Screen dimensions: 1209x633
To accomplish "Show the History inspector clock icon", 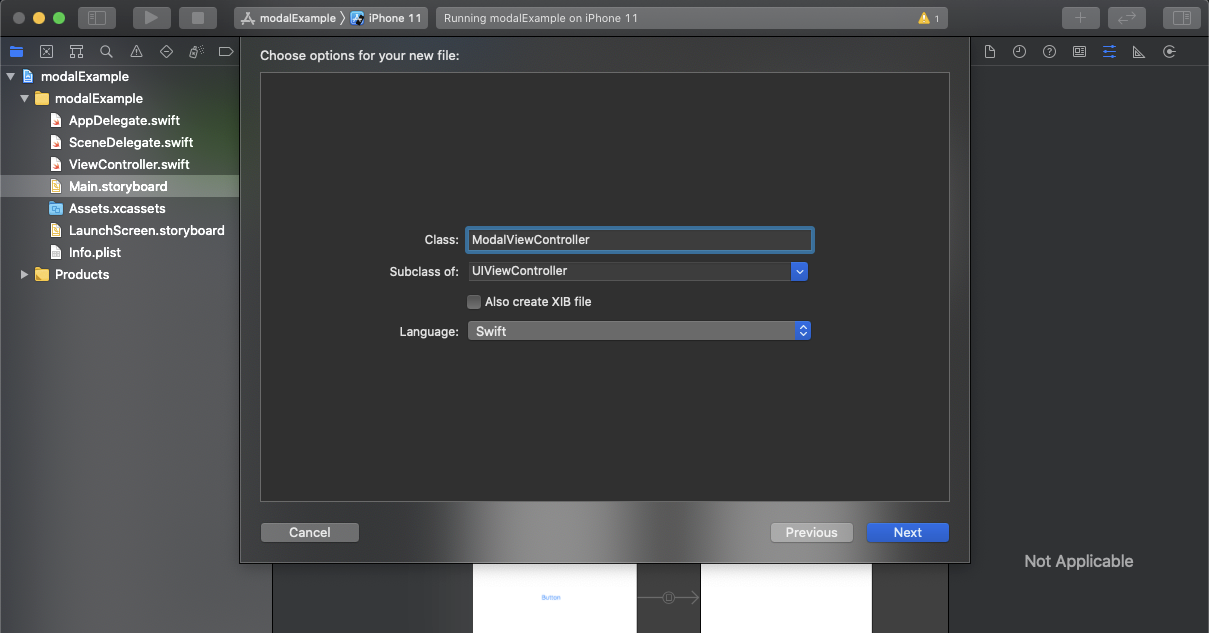I will point(1019,52).
